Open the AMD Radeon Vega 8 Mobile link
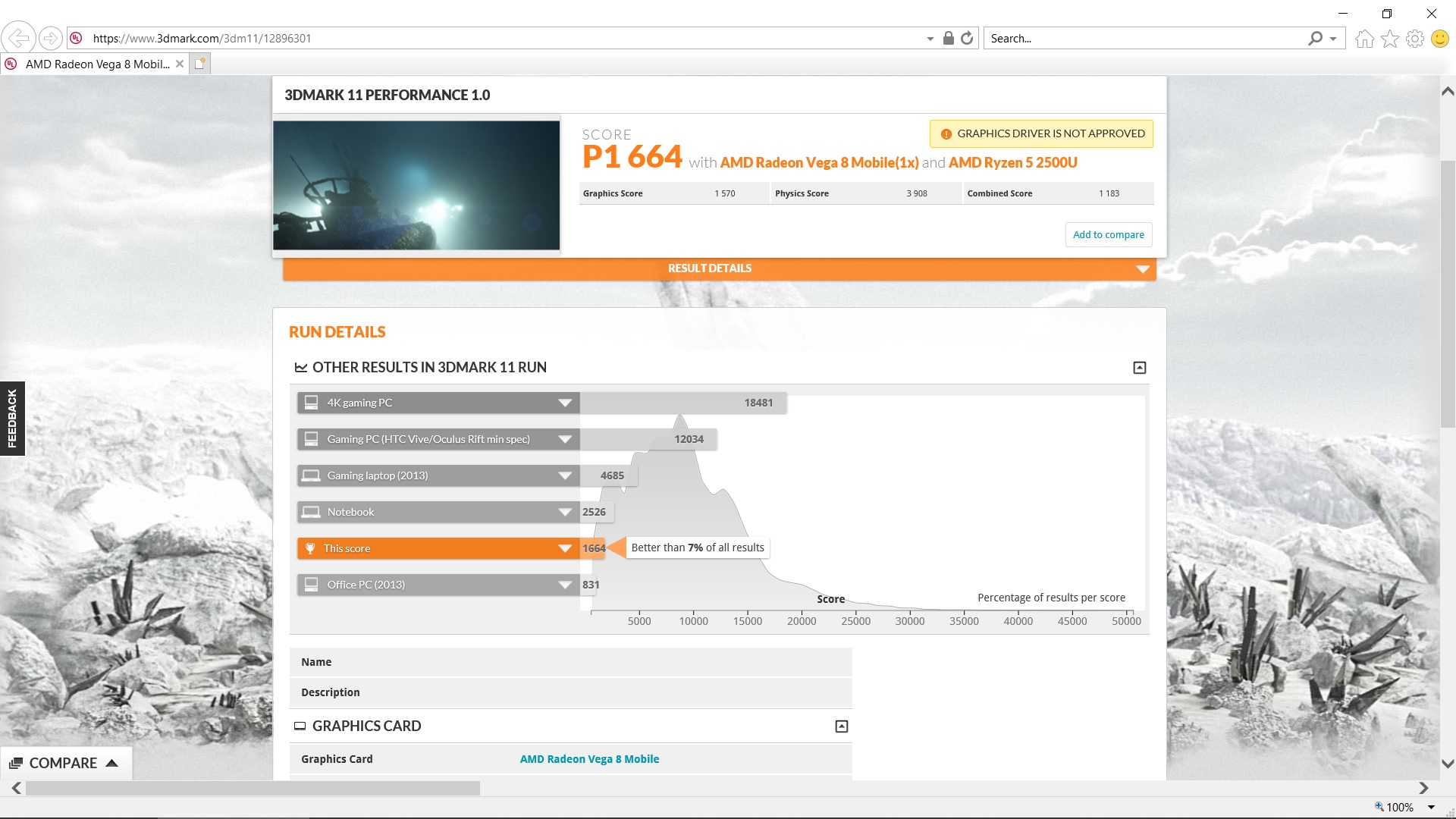This screenshot has width=1456, height=819. click(589, 759)
